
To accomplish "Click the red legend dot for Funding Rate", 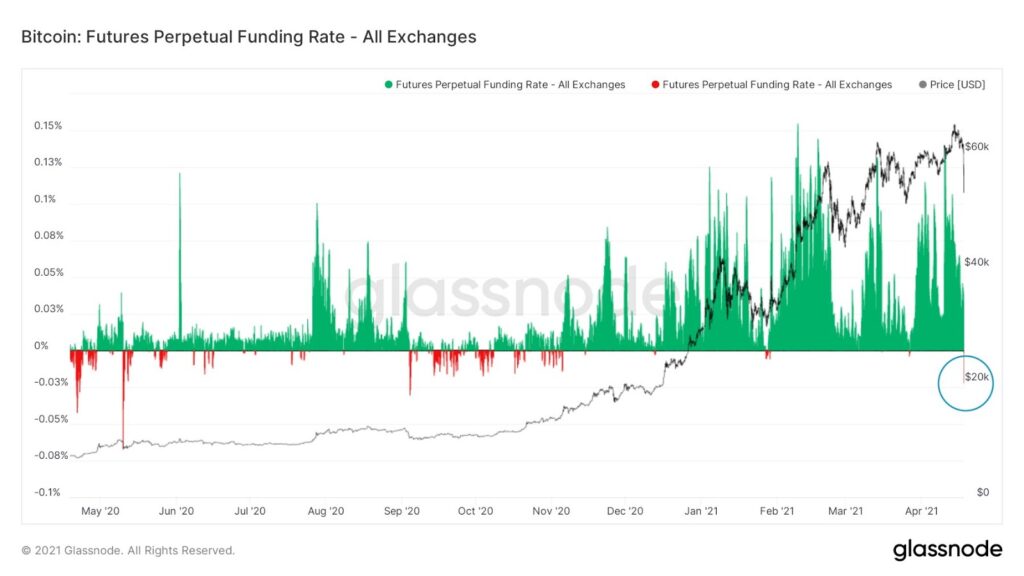I will point(654,85).
